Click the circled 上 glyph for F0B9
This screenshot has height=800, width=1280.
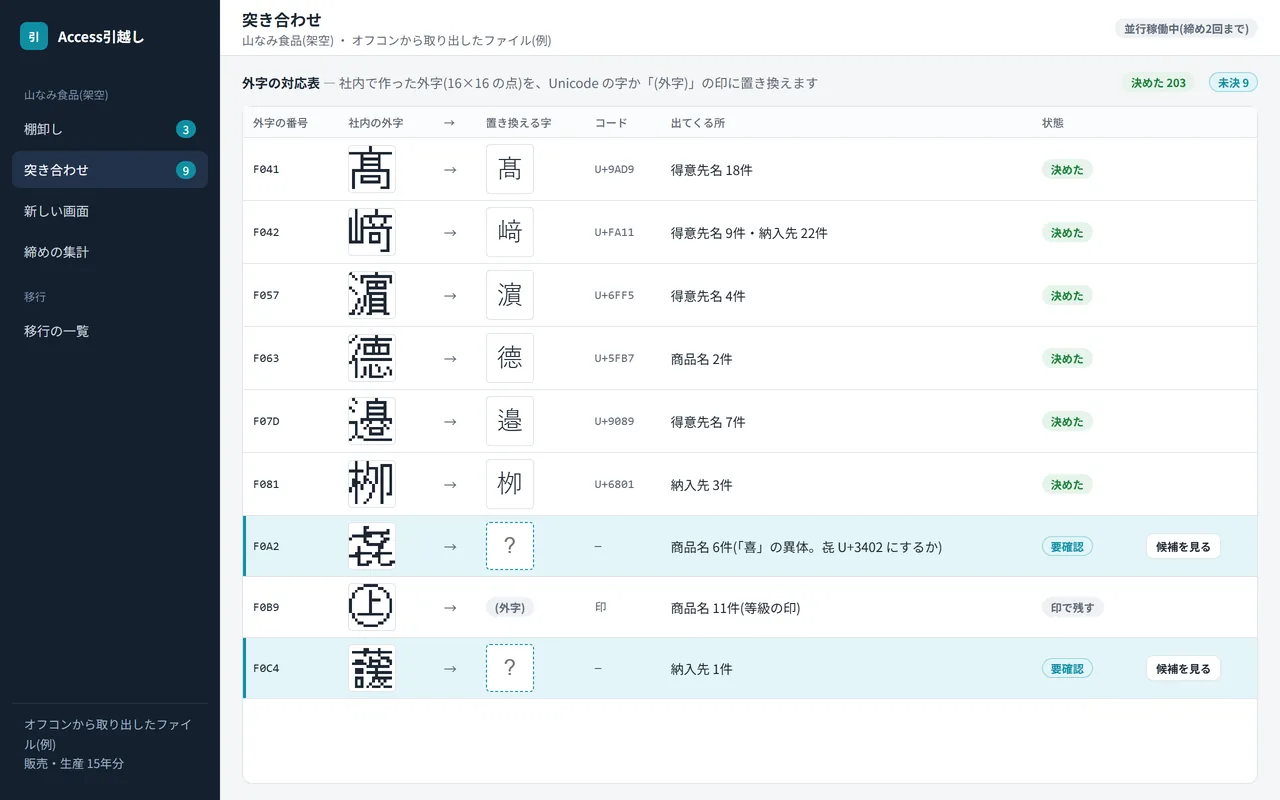click(372, 607)
